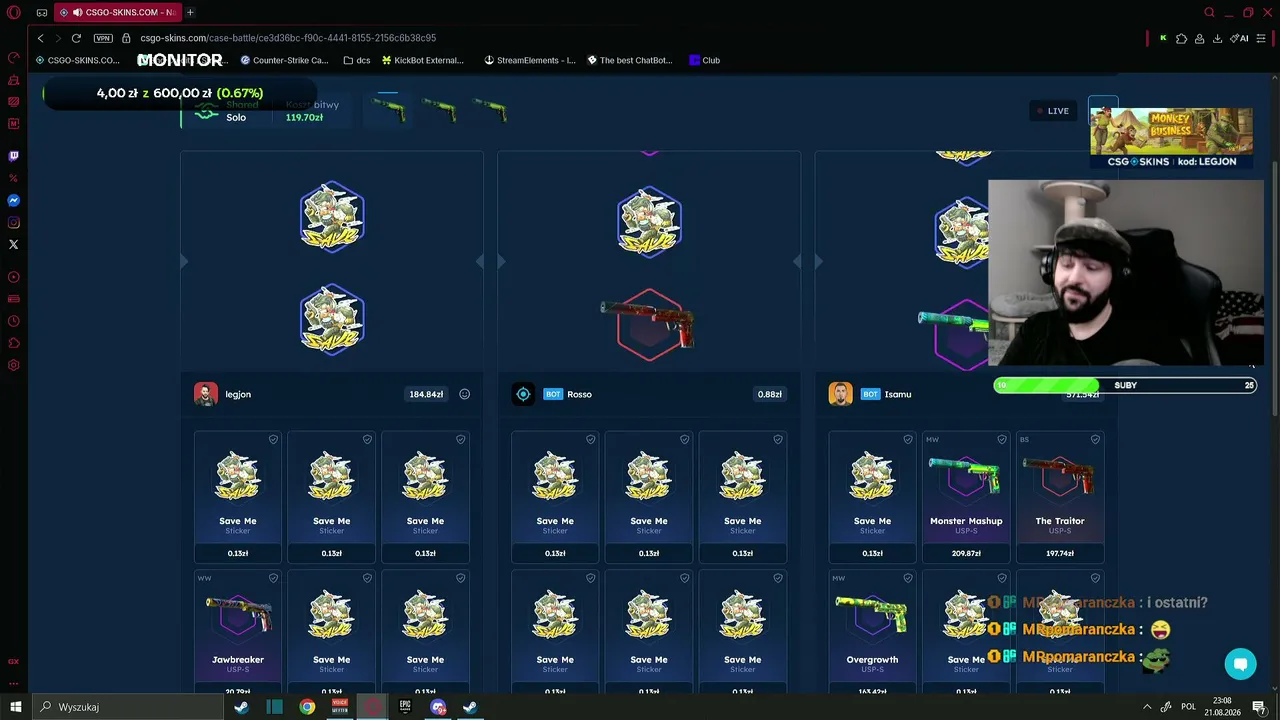Open a new browser tab
The height and width of the screenshot is (720, 1280).
(190, 13)
